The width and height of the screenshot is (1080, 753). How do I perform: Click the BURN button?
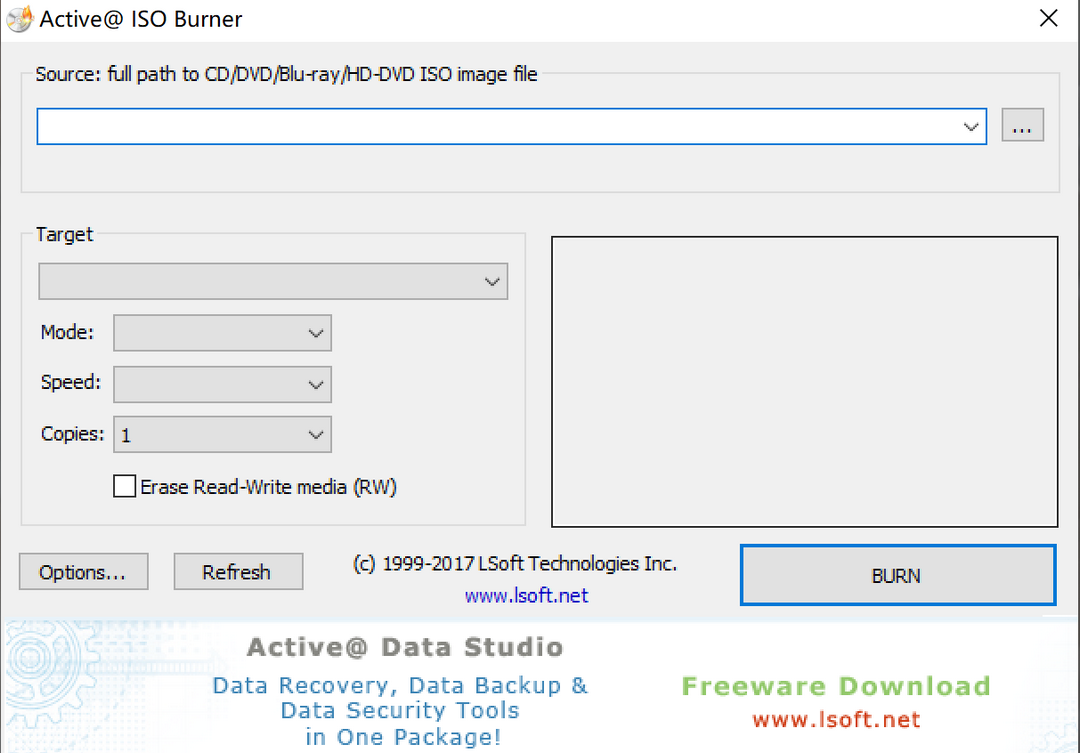coord(896,575)
